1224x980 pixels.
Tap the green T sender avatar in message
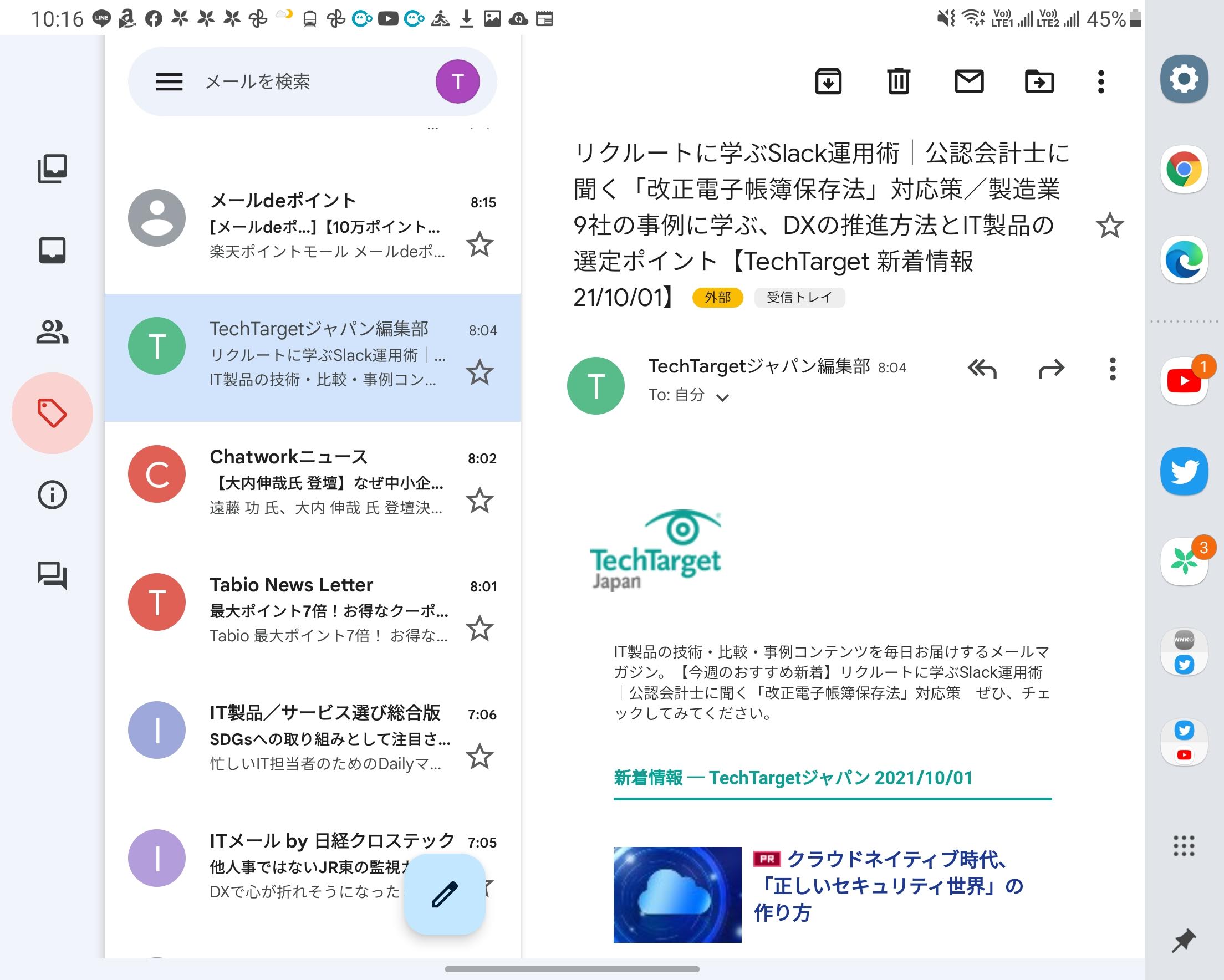click(595, 386)
